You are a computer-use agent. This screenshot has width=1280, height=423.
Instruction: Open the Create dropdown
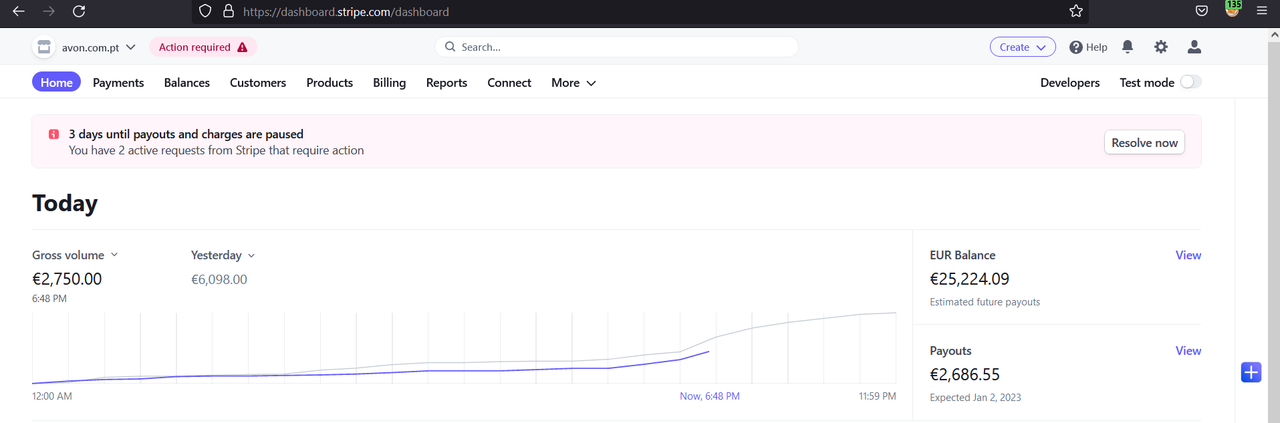[1023, 47]
